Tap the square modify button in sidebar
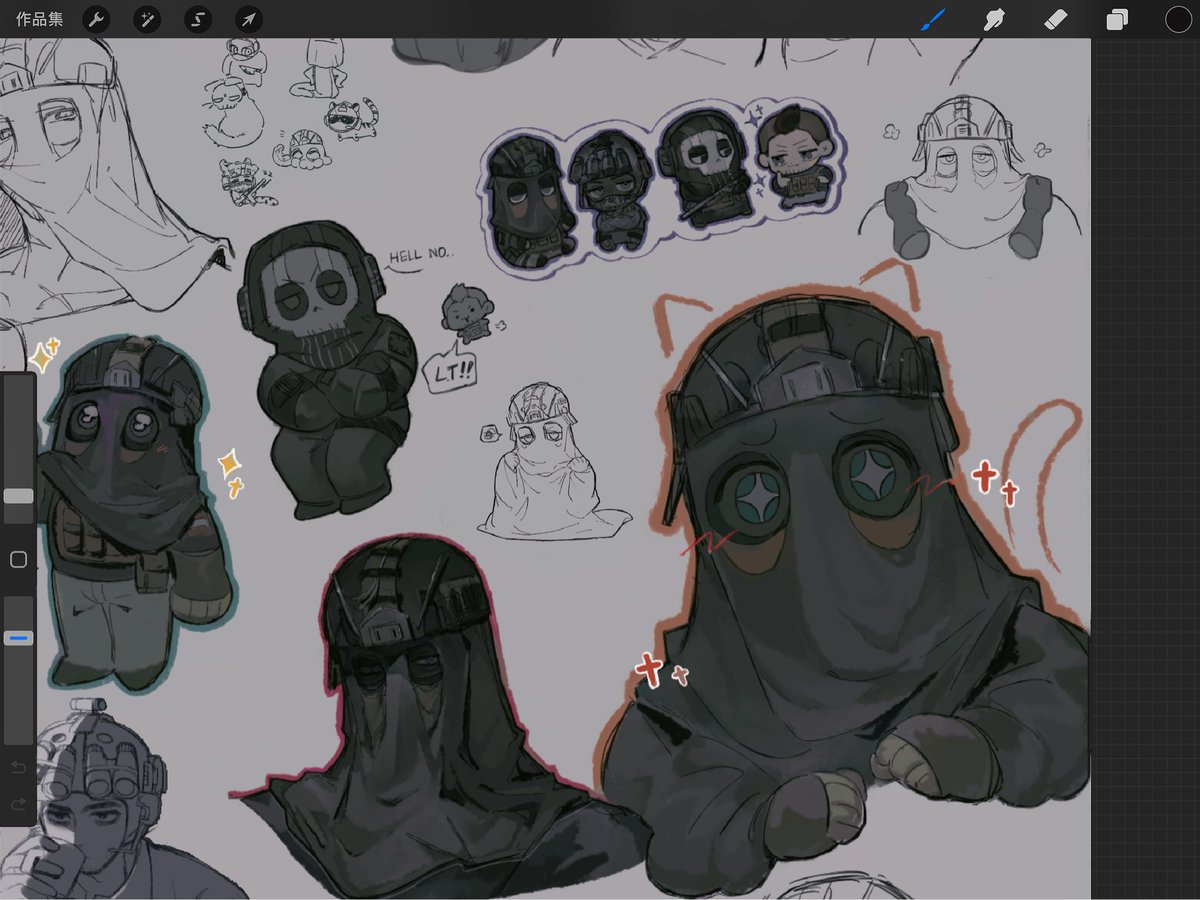 pyautogui.click(x=18, y=560)
